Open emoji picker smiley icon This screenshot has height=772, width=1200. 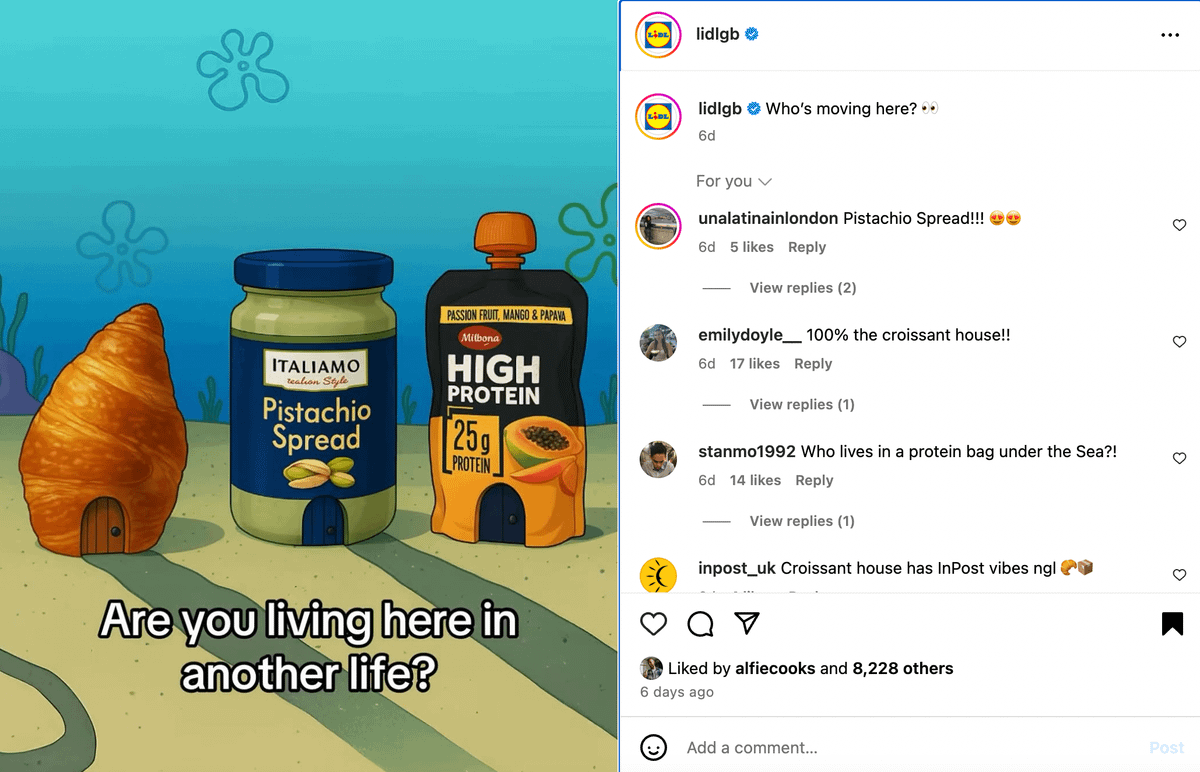click(x=653, y=747)
